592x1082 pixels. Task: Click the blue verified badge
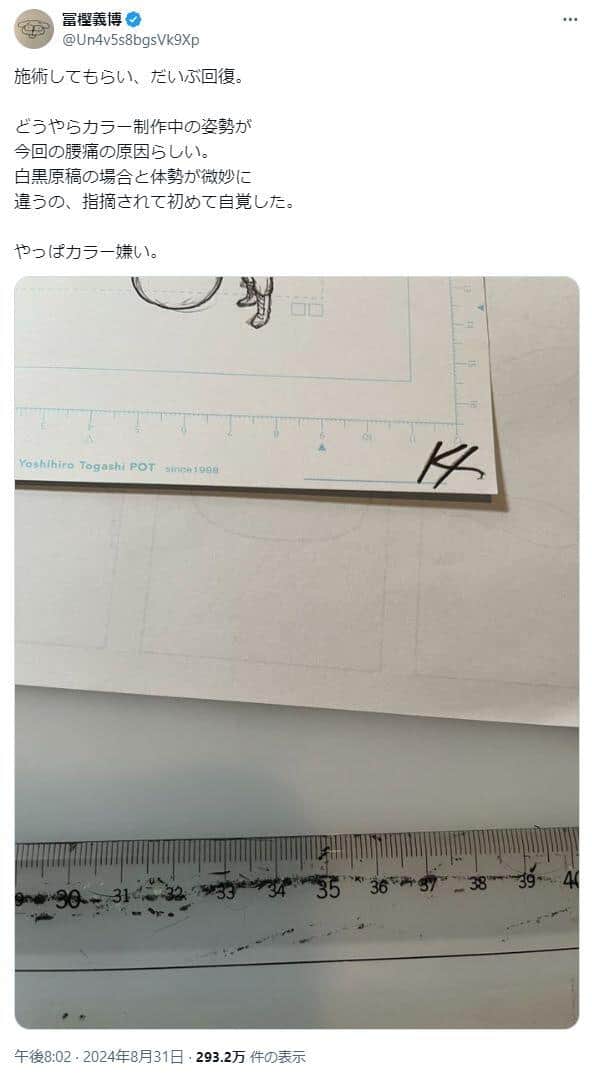(134, 20)
